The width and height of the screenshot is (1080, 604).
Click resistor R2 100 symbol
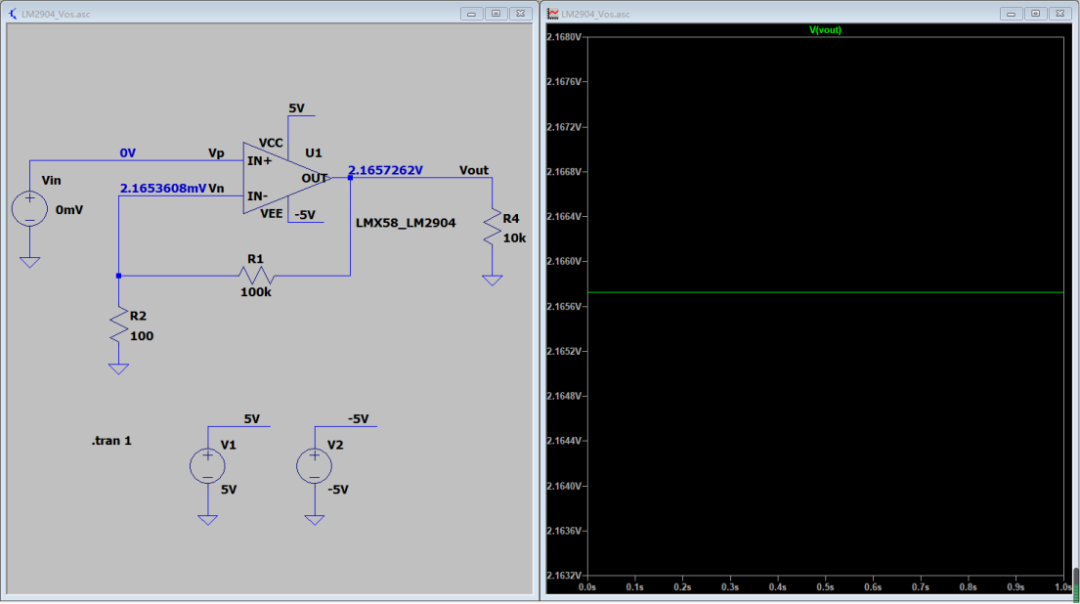tap(118, 325)
